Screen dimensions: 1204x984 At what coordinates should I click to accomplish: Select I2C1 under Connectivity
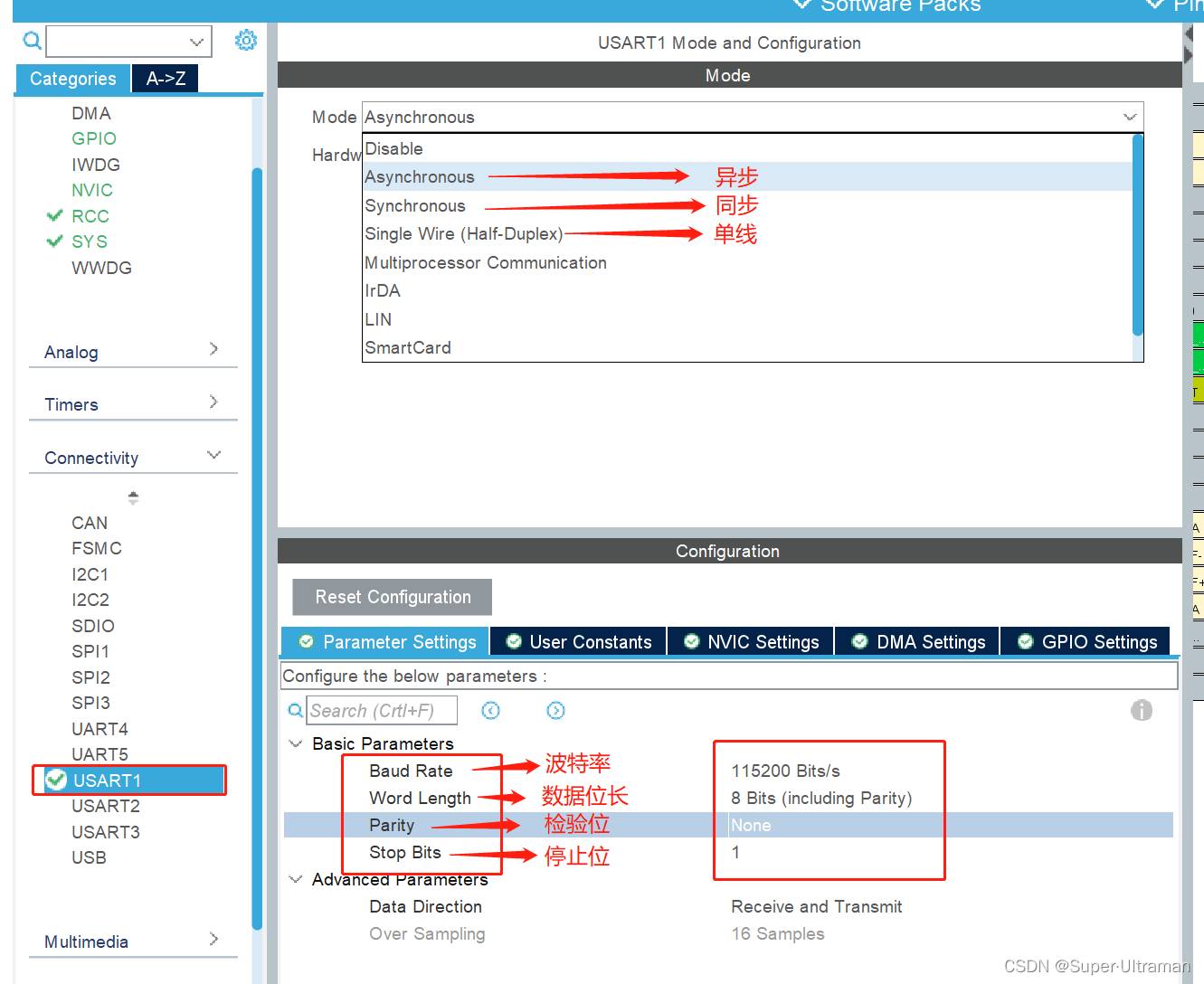click(x=90, y=574)
